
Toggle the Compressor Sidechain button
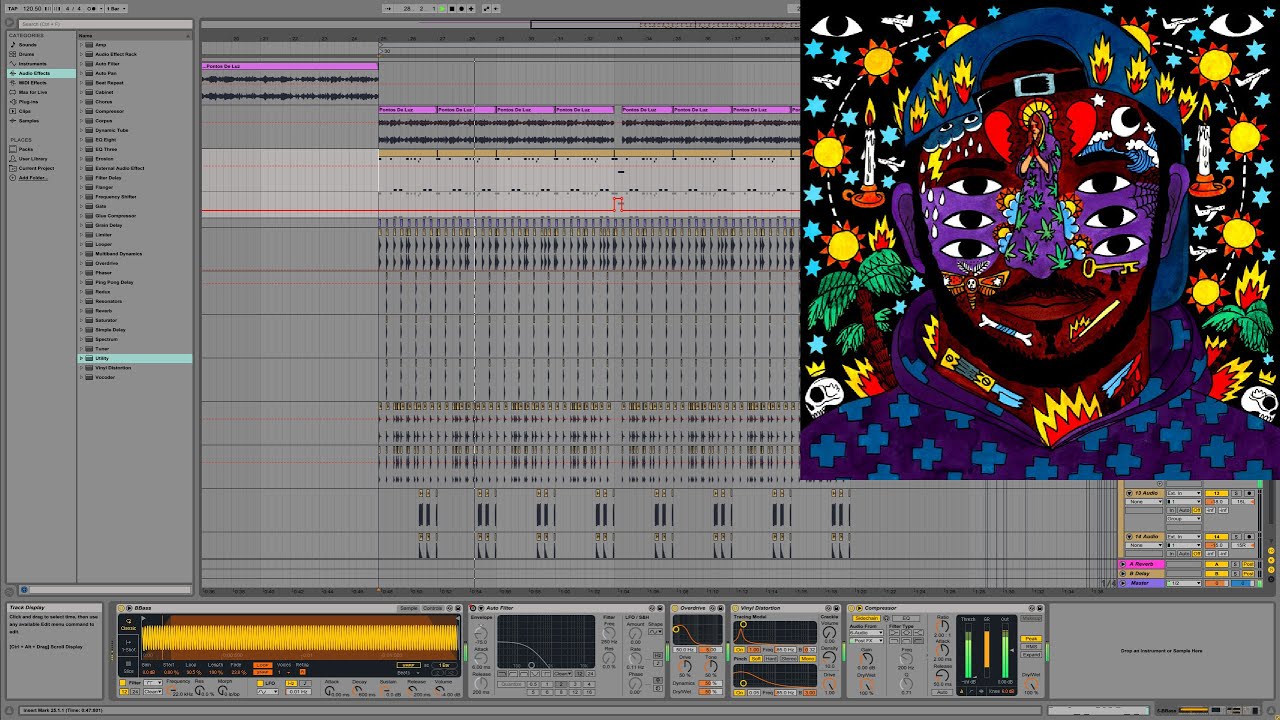866,618
